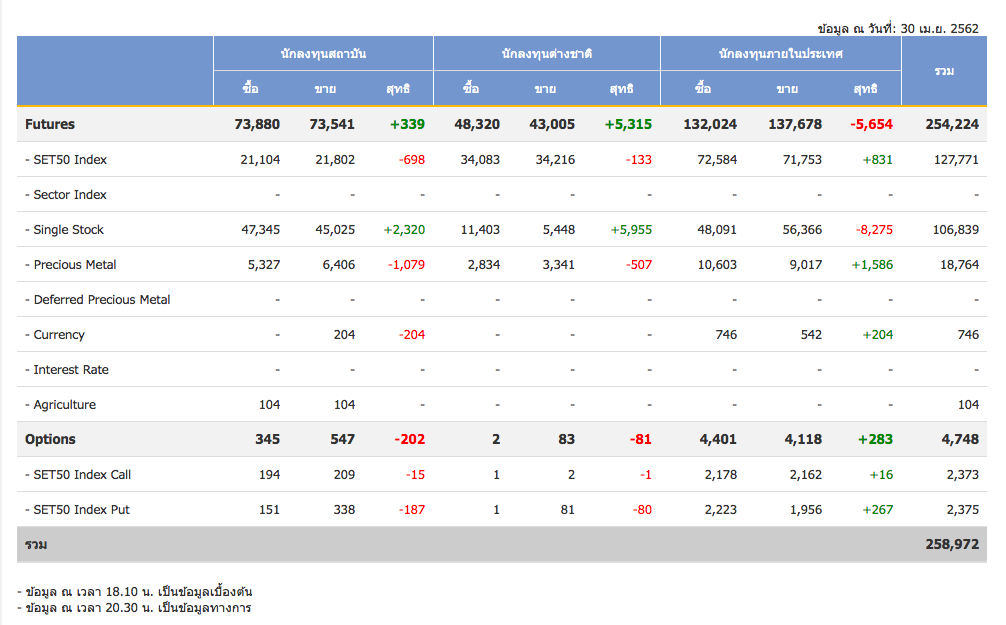Viewport: 1006px width, 625px height.
Task: Click the date text 30 เม.ย. 2562
Action: click(939, 28)
